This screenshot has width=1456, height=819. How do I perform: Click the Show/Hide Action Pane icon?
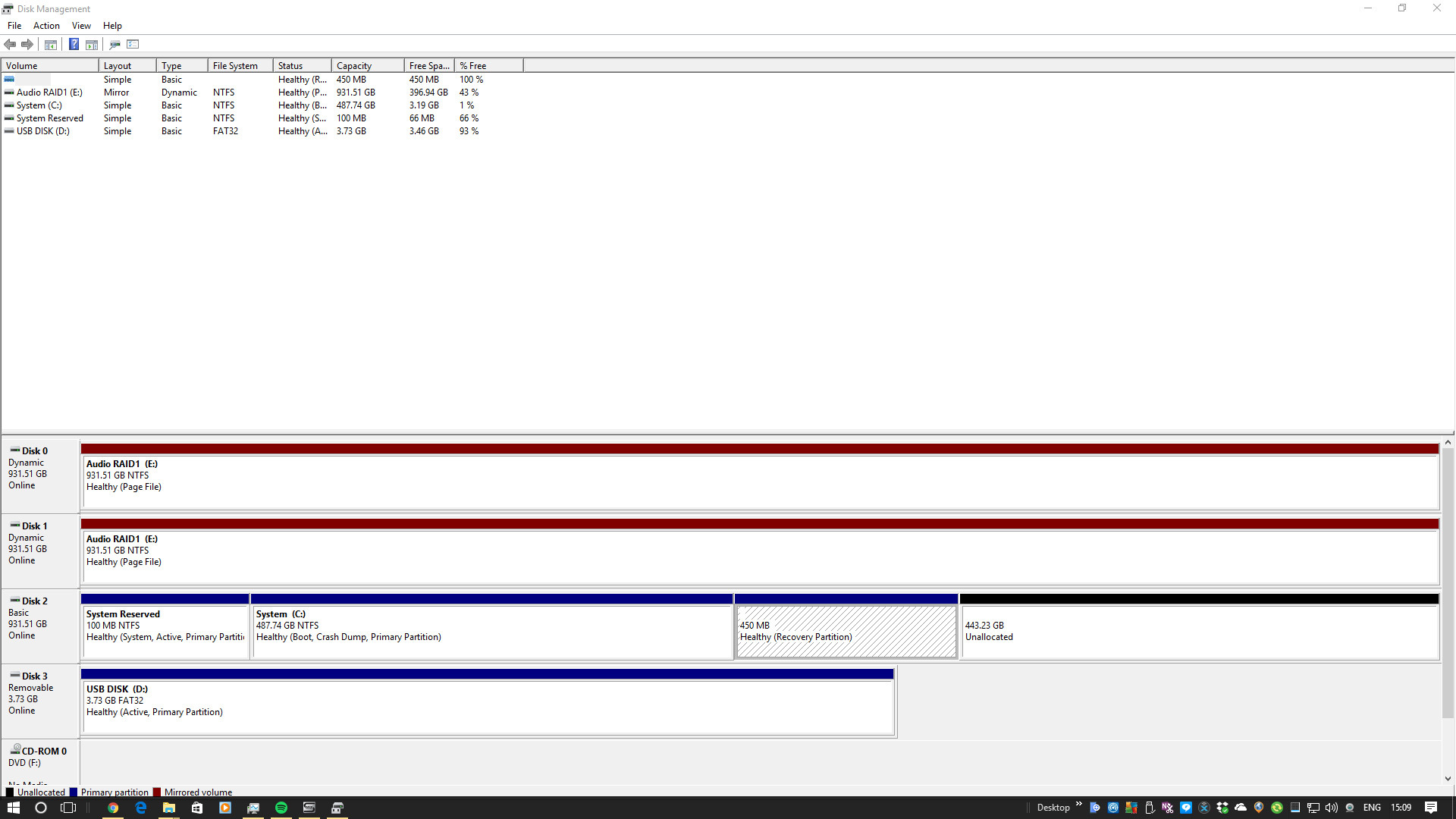coord(92,44)
